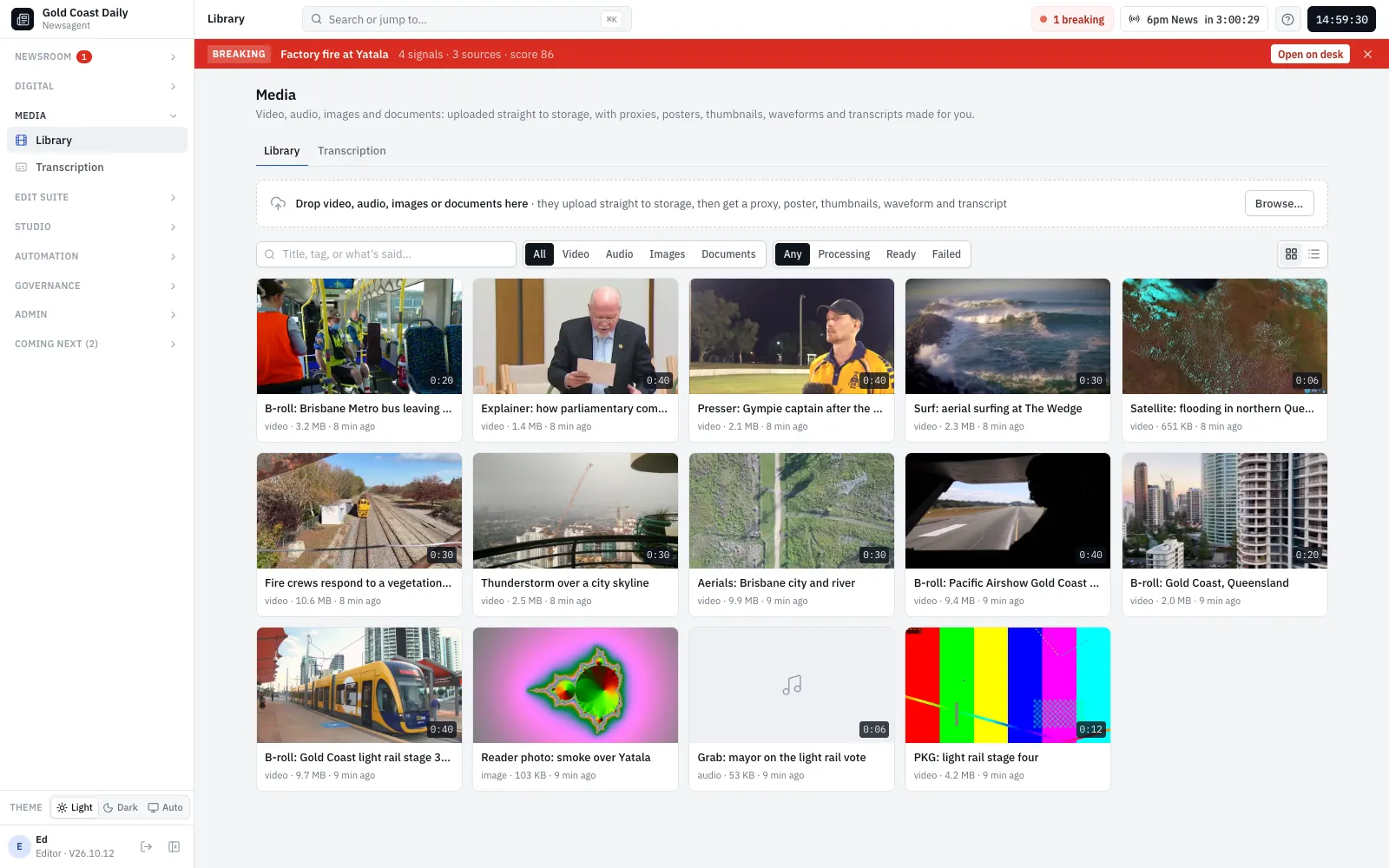1389x868 pixels.
Task: Expand the Studio section
Action: (x=96, y=227)
